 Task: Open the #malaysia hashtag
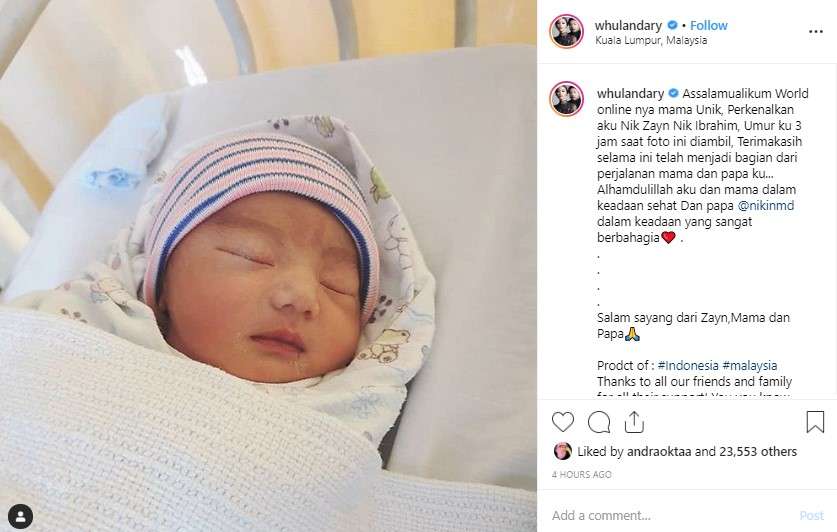pos(749,366)
